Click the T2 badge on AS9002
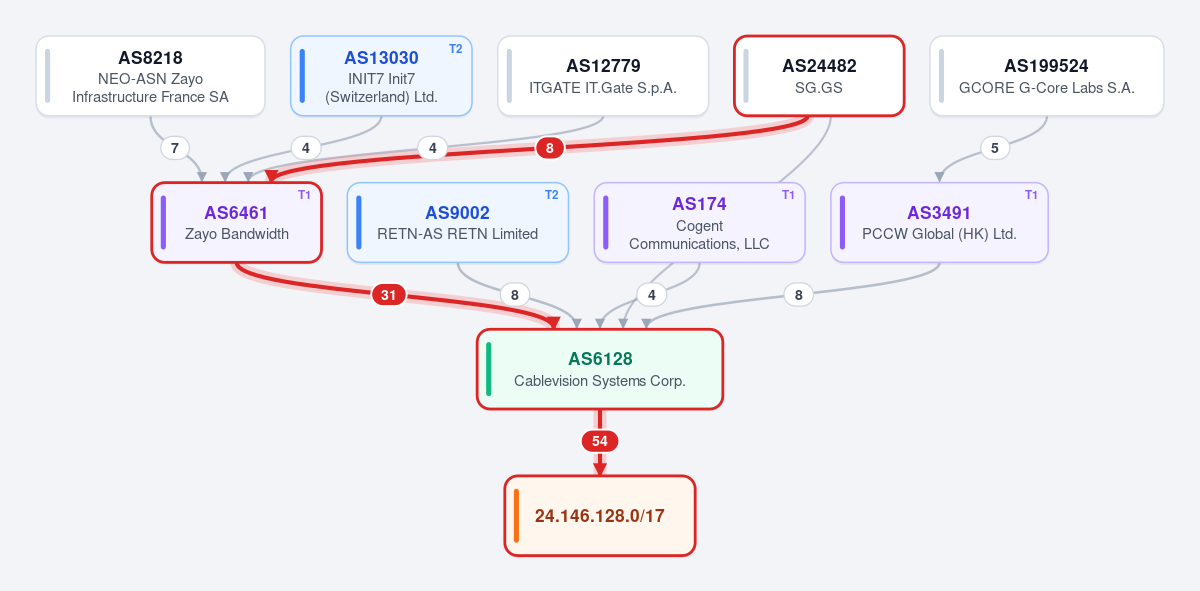 coord(551,195)
